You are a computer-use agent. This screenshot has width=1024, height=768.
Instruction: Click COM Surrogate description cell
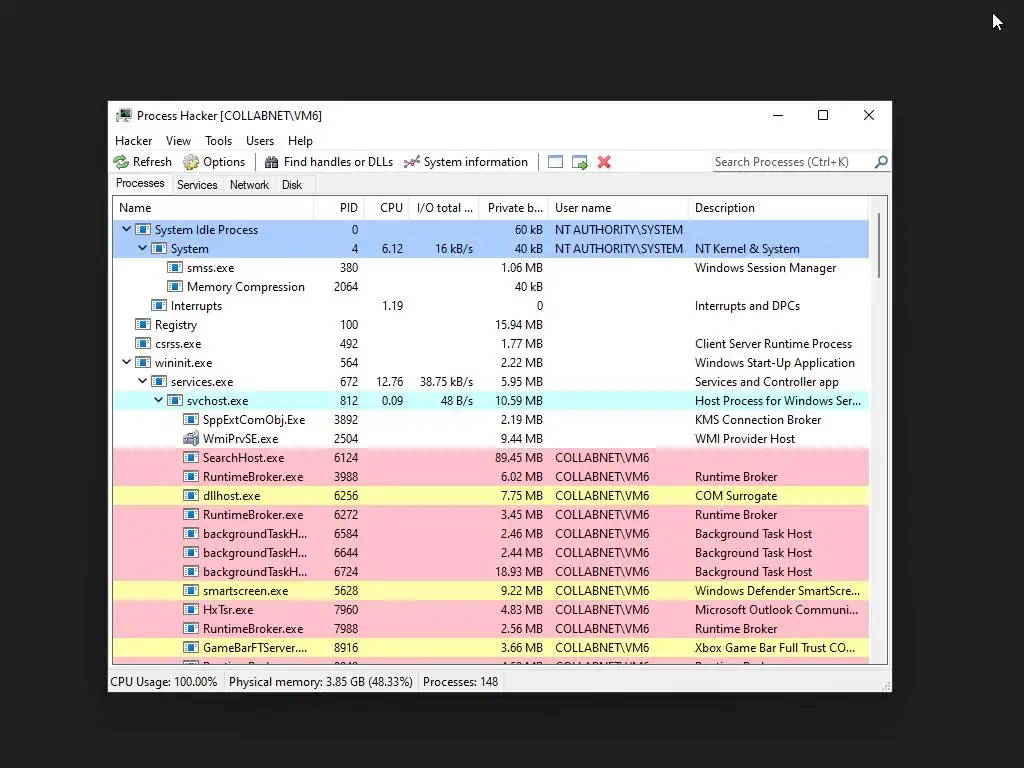[736, 496]
